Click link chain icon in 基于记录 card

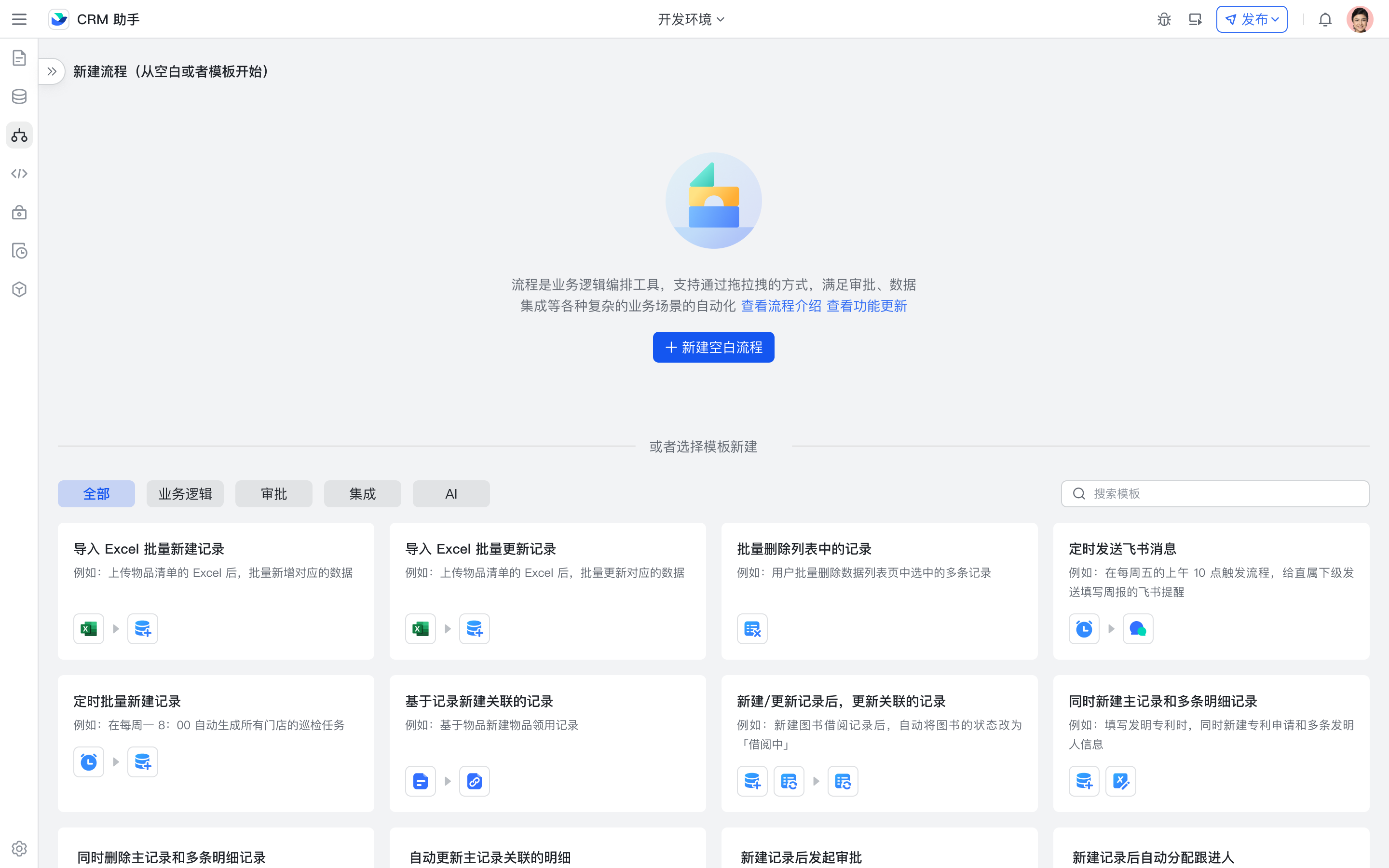coord(474,781)
